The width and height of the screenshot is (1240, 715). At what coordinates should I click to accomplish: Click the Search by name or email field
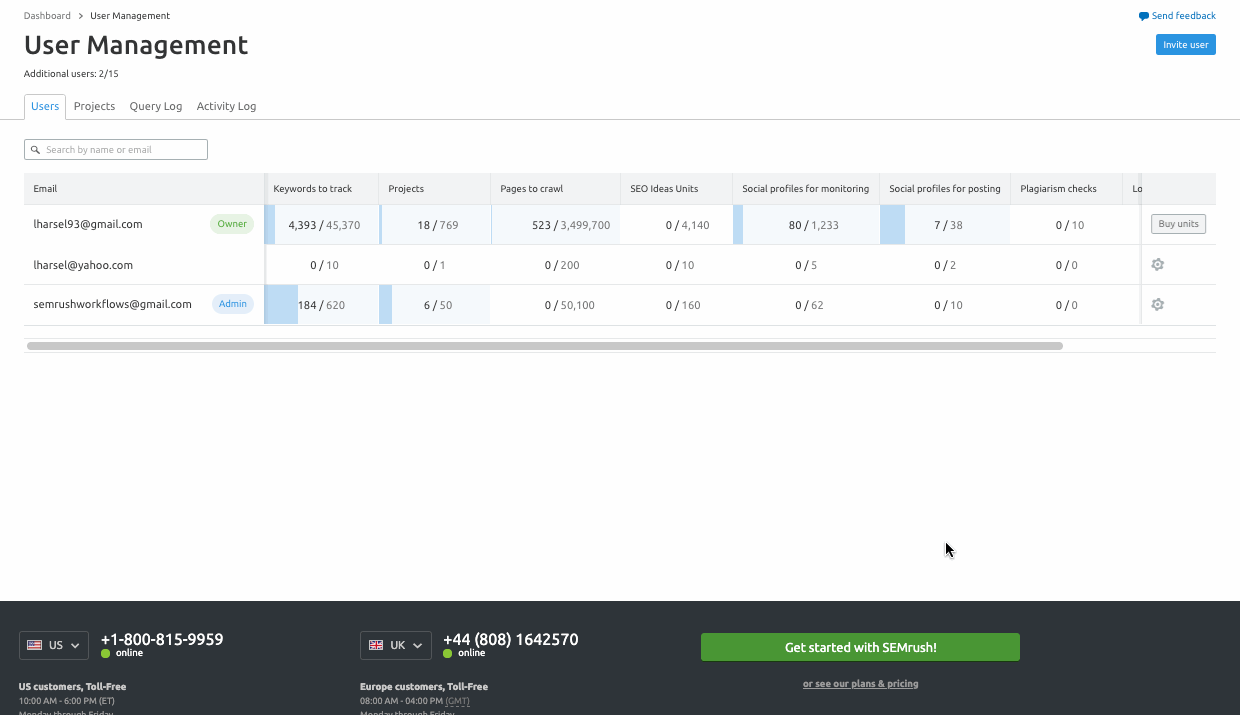[116, 150]
